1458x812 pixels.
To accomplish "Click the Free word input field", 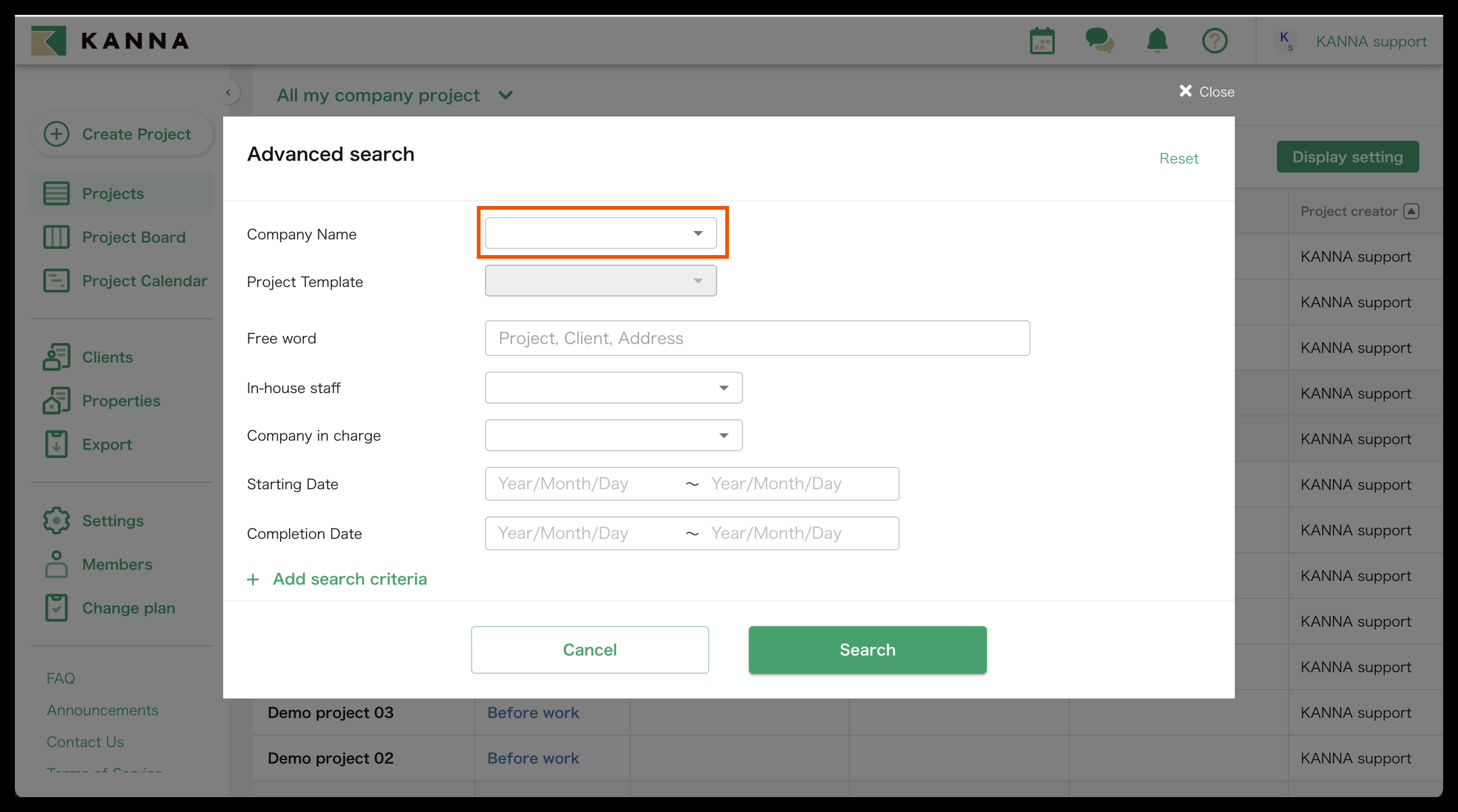I will pos(757,338).
